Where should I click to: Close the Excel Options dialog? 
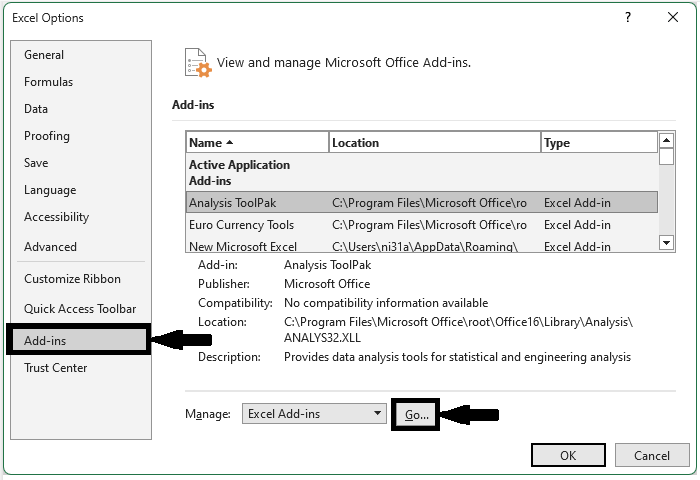coord(674,18)
